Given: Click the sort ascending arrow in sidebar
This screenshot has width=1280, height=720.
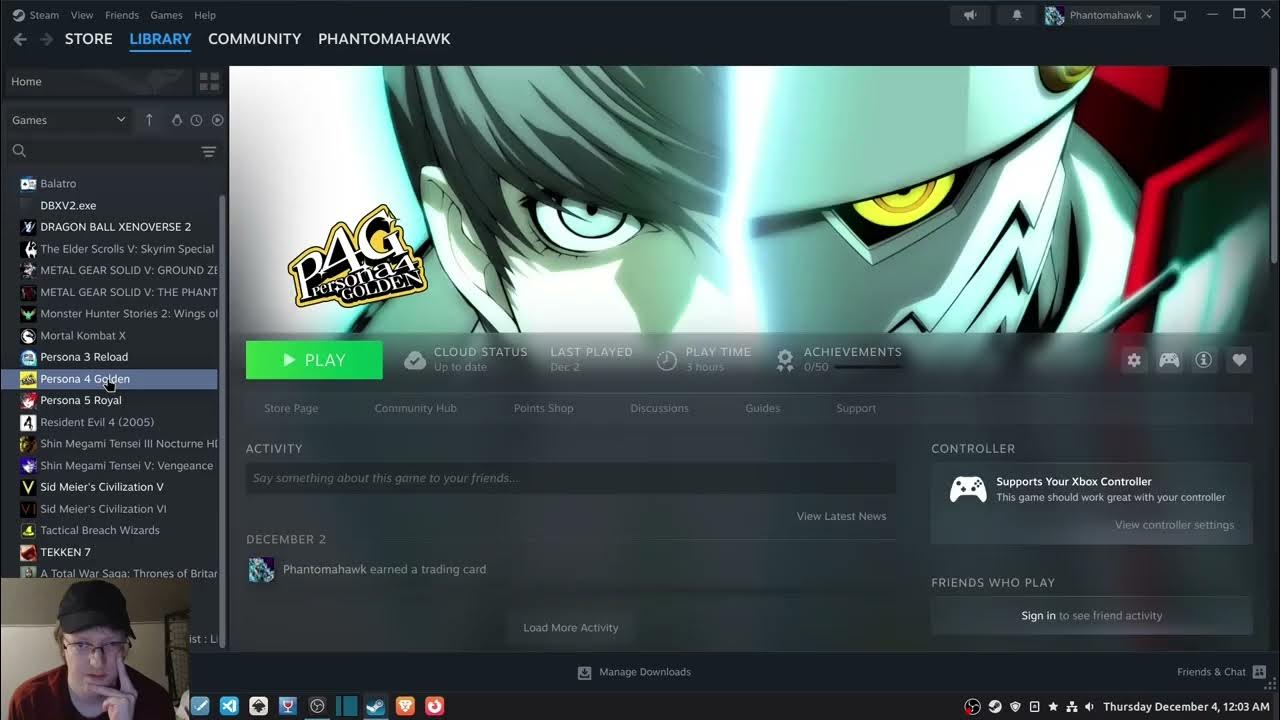Looking at the screenshot, I should pyautogui.click(x=149, y=120).
